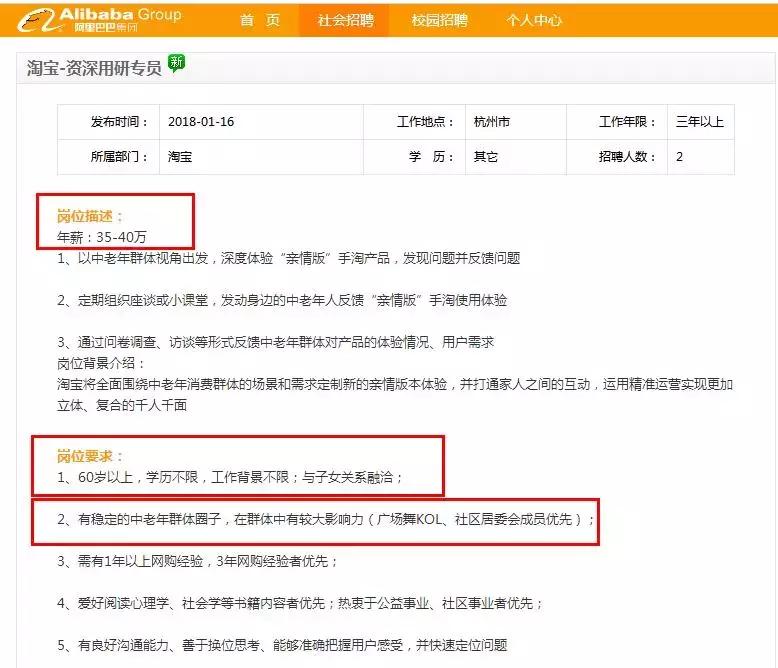
Task: Open the 校园招聘 menu item
Action: click(x=440, y=20)
